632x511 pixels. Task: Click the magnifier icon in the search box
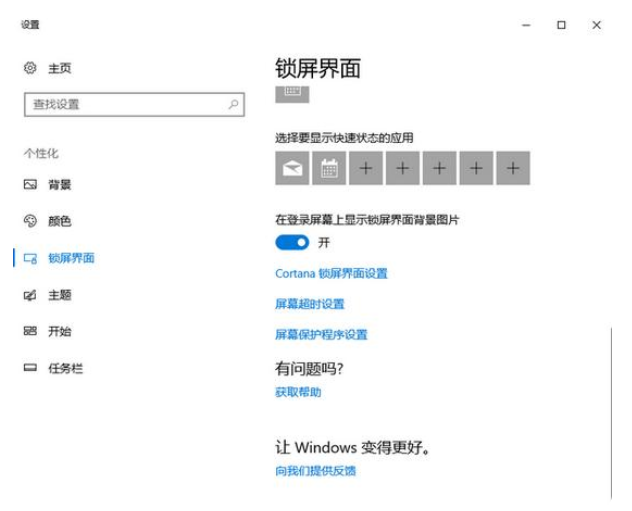234,103
